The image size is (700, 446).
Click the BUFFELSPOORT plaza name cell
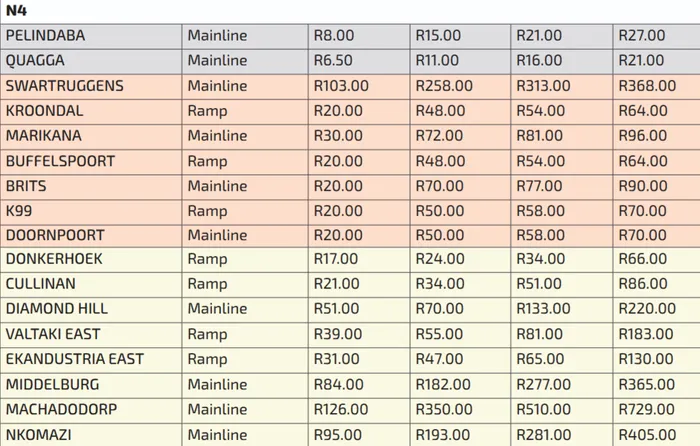coord(60,161)
